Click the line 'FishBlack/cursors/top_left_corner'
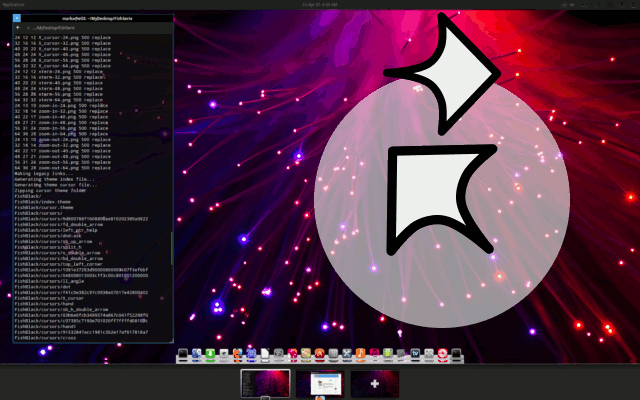 (59, 264)
